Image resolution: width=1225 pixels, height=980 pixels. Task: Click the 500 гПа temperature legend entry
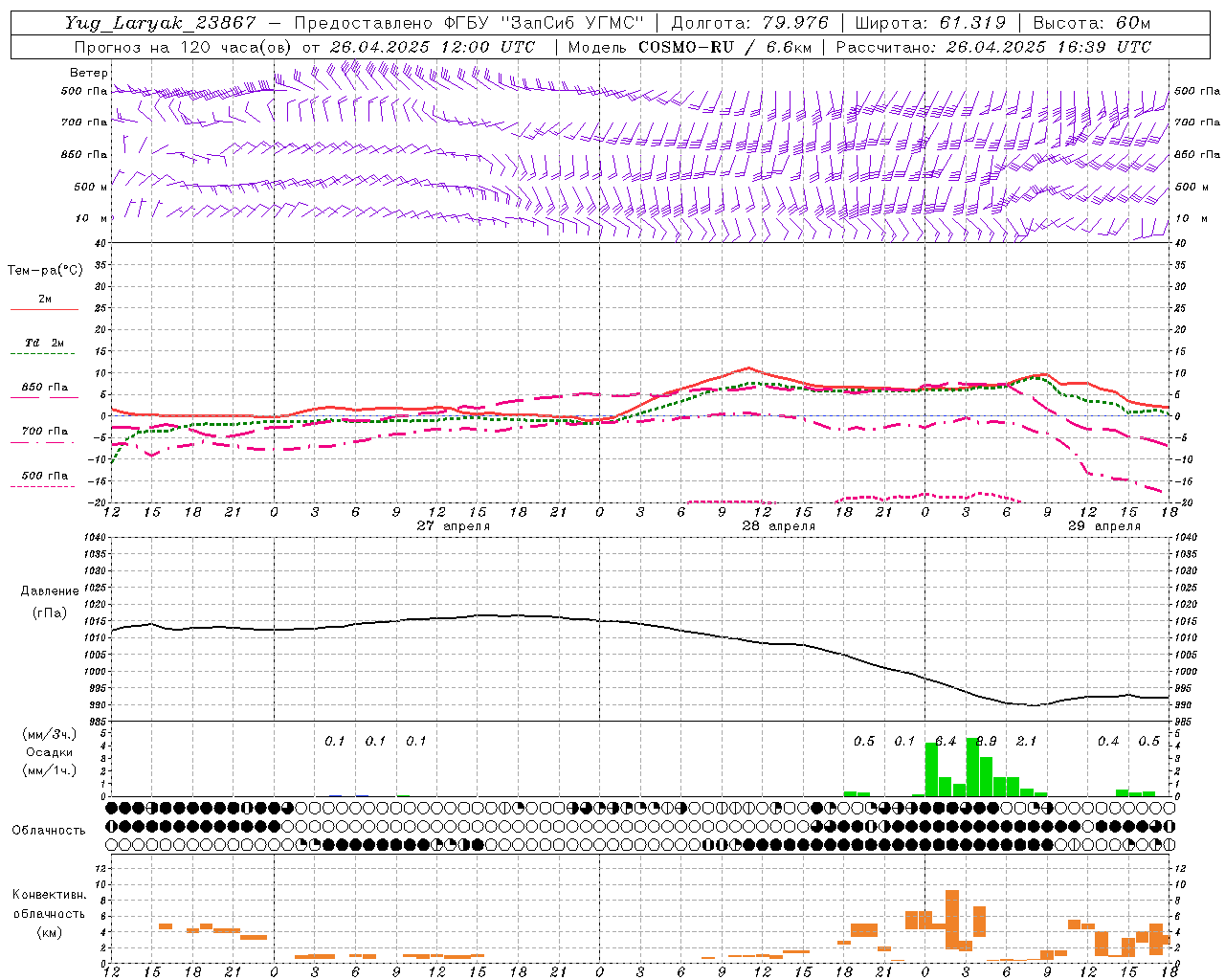pos(45,476)
